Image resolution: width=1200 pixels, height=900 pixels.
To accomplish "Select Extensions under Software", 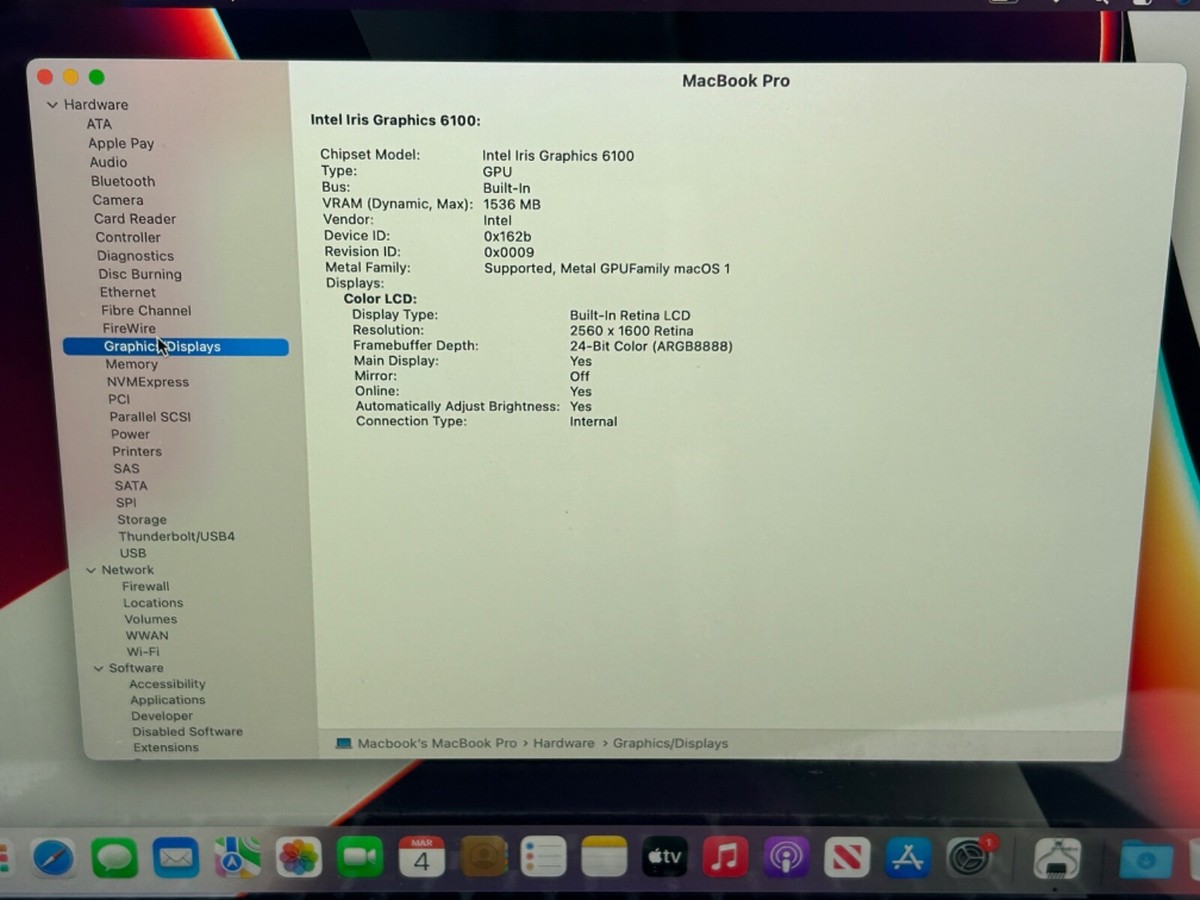I will 166,748.
